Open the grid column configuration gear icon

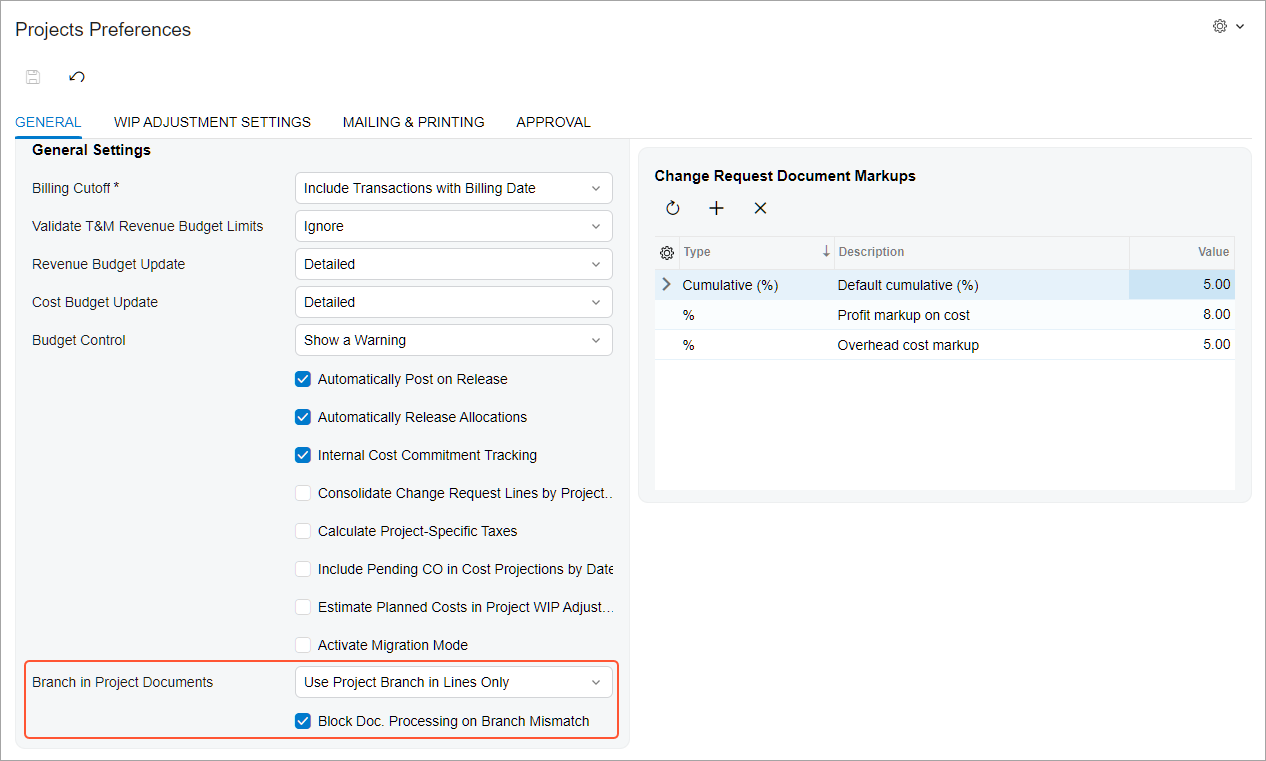667,253
